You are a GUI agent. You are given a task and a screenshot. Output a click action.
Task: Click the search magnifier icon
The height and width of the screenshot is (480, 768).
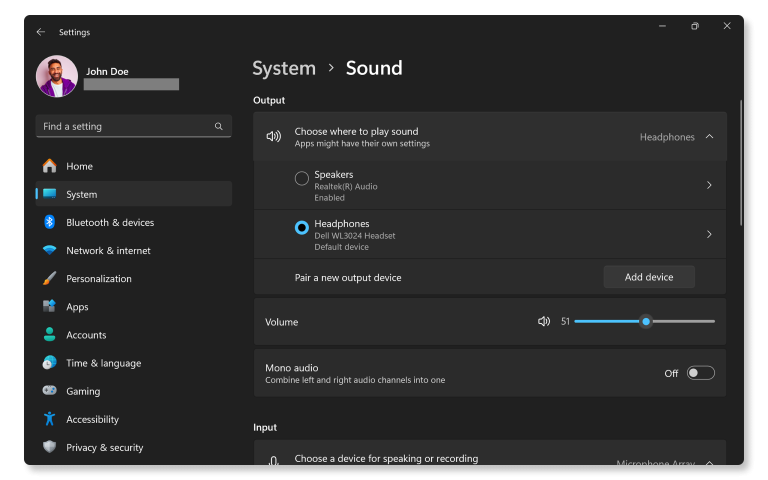pyautogui.click(x=218, y=126)
